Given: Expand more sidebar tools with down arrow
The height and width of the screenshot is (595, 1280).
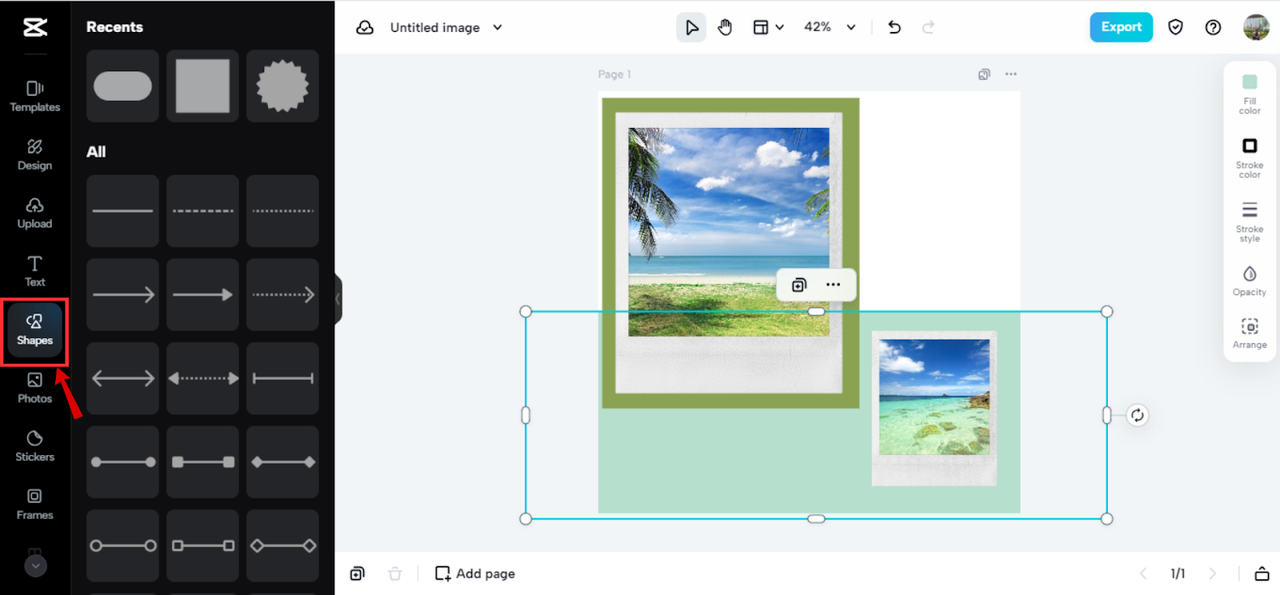Looking at the screenshot, I should [35, 566].
